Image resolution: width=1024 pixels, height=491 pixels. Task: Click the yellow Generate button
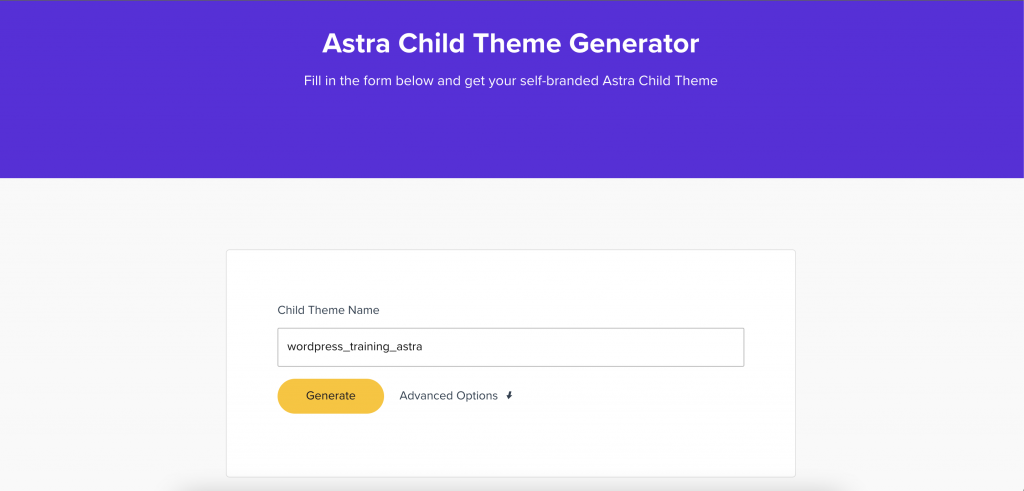coord(330,396)
